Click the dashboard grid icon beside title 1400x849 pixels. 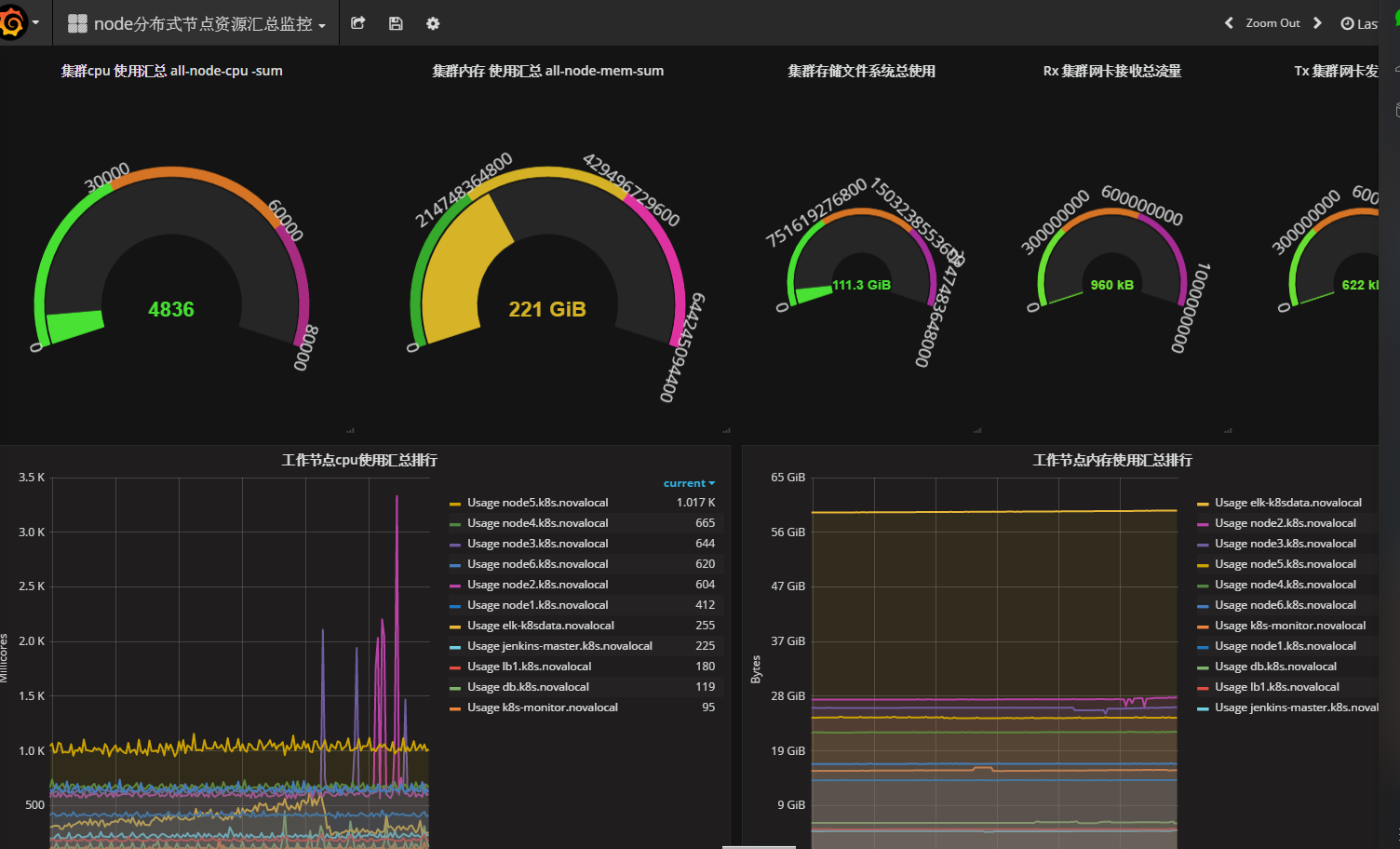[78, 23]
